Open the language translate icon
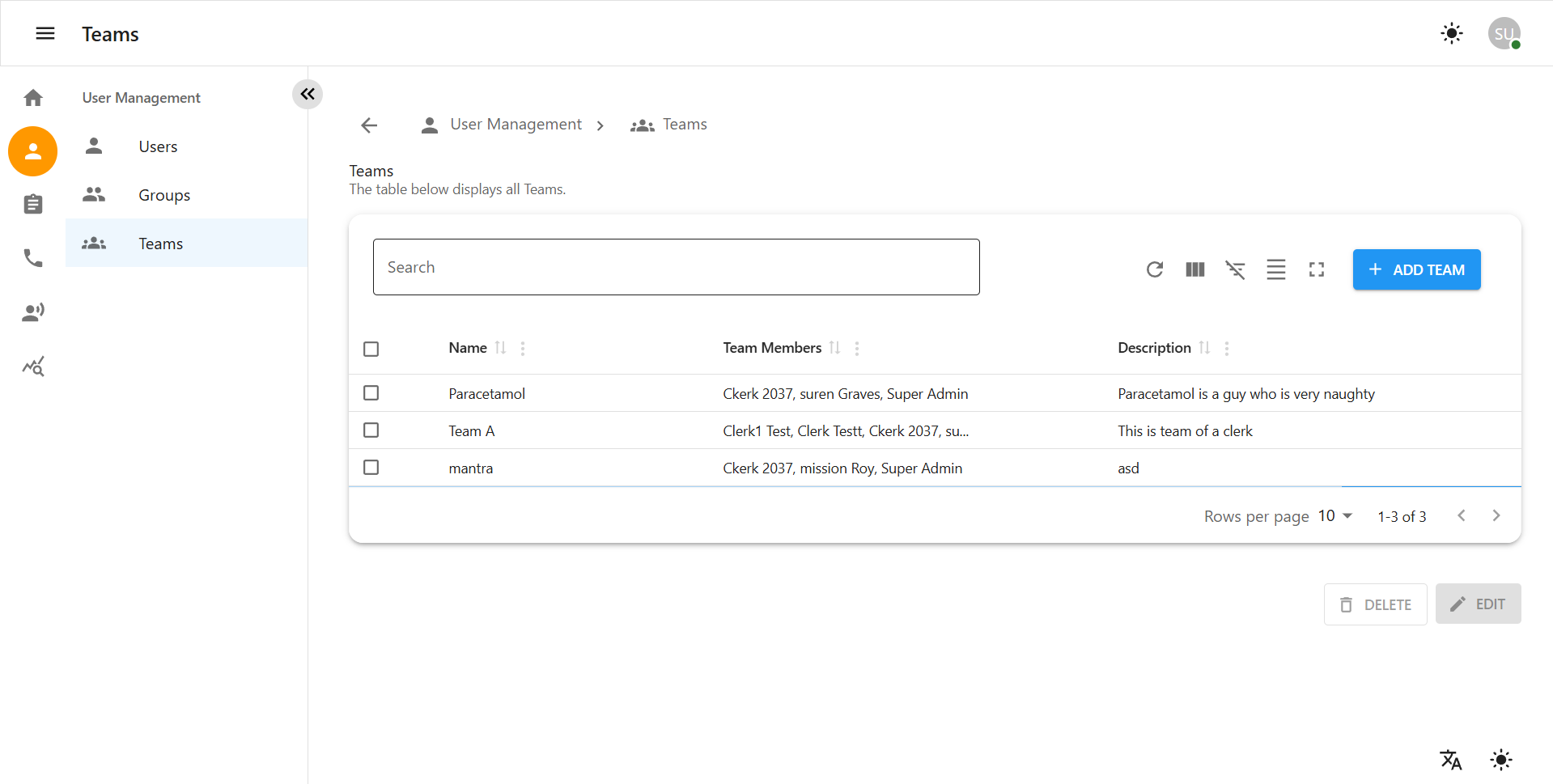The width and height of the screenshot is (1553, 784). coord(1451,760)
